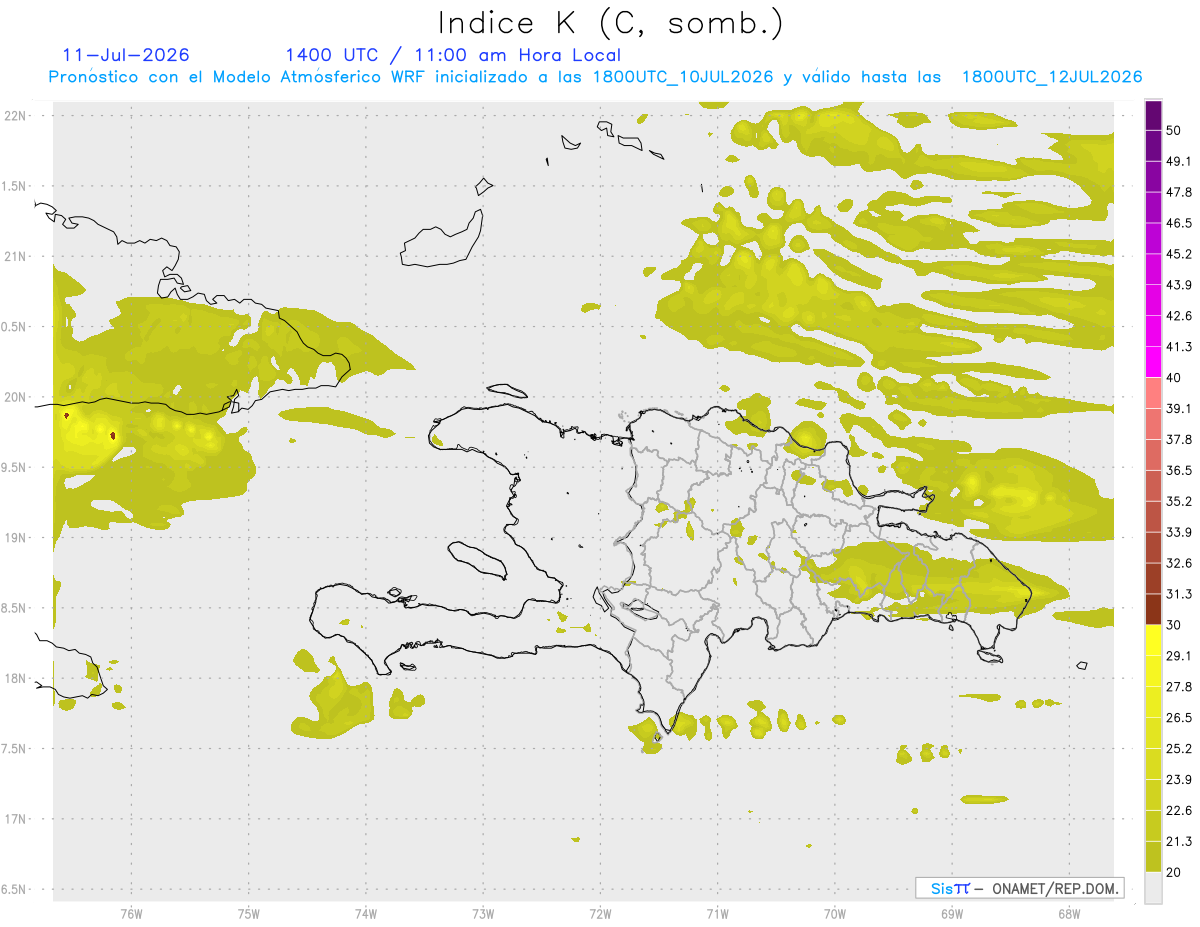The height and width of the screenshot is (927, 1200).
Task: Click the colorbar value "30"
Action: coord(1176,625)
